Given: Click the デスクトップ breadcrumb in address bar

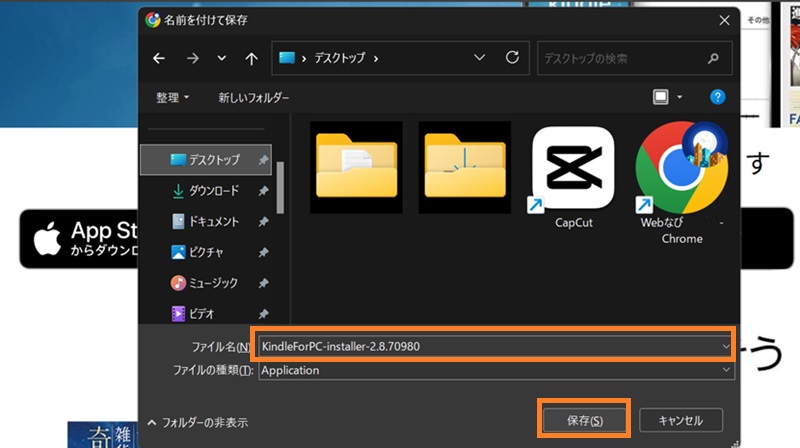Looking at the screenshot, I should point(340,58).
